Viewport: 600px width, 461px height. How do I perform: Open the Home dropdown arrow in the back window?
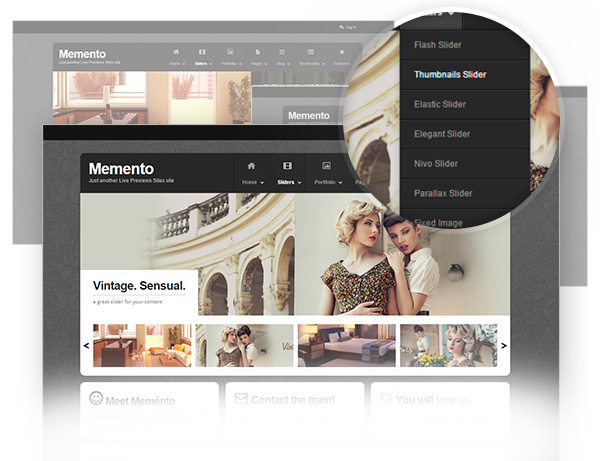184,64
